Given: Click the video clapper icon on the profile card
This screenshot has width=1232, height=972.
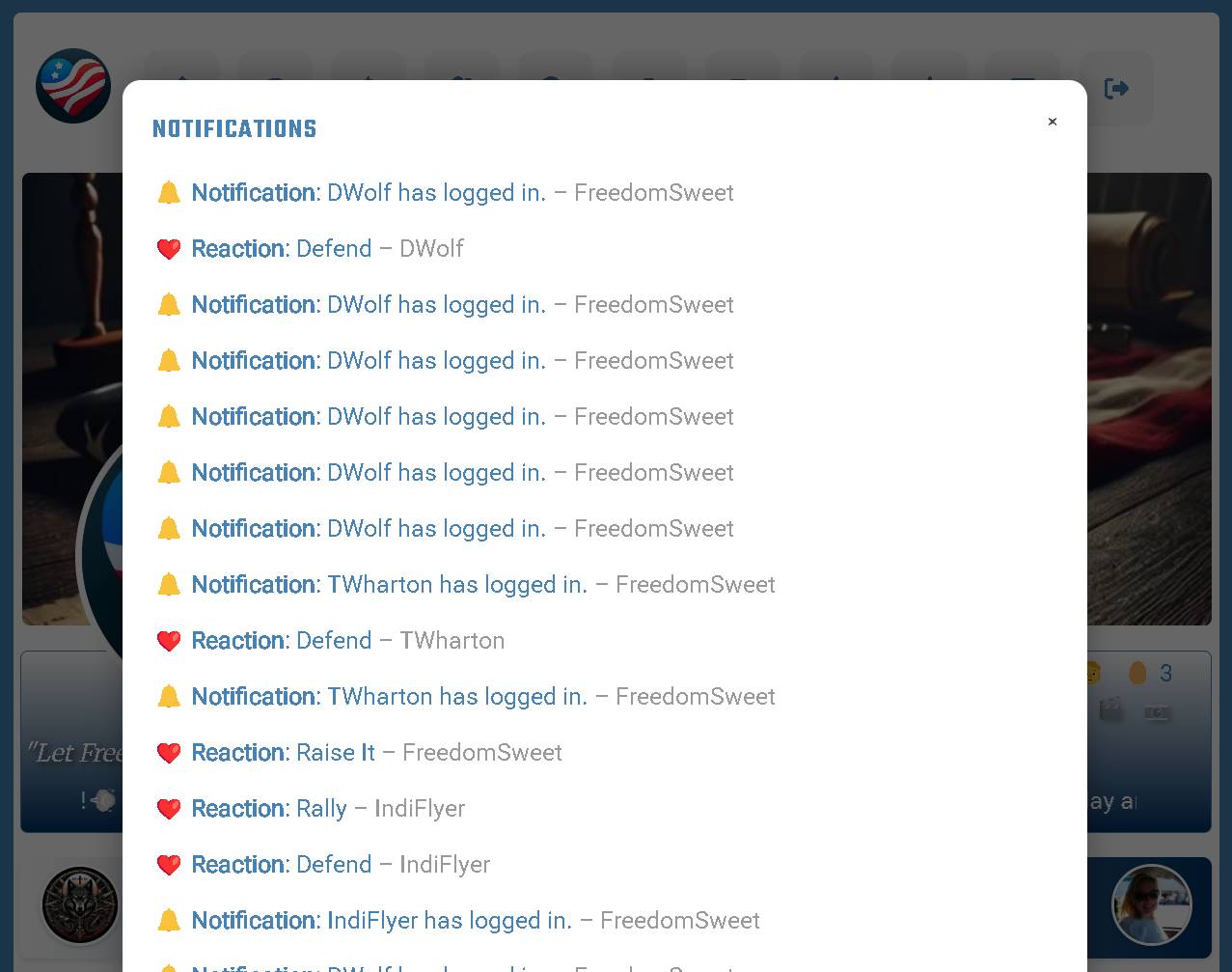Looking at the screenshot, I should pos(1111,712).
